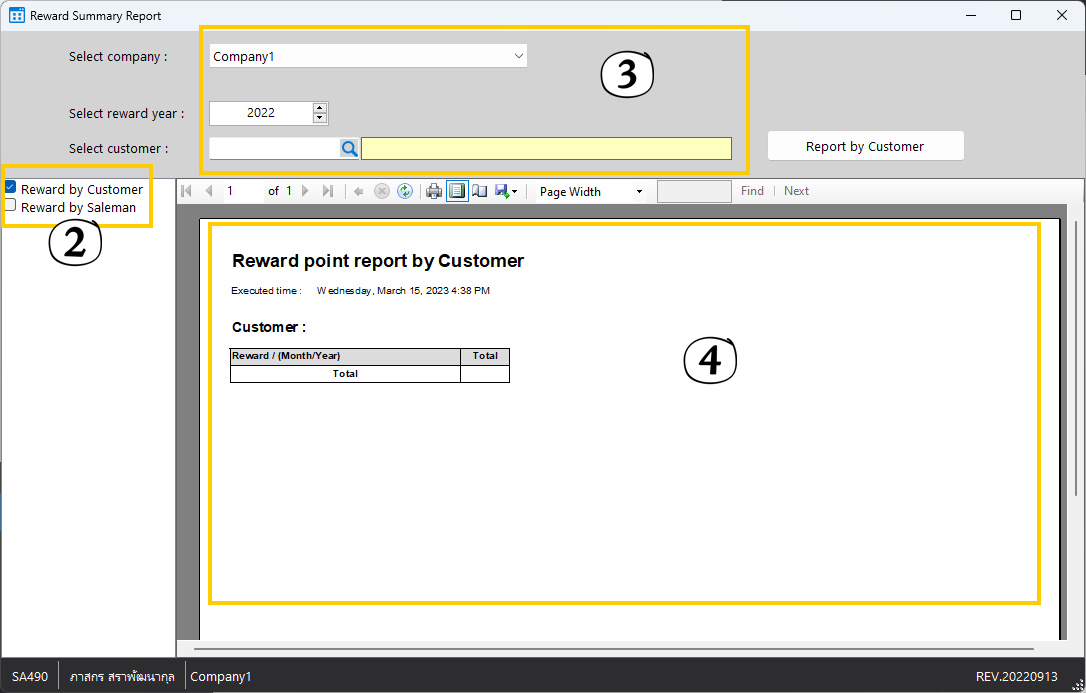This screenshot has width=1086, height=693.
Task: Expand the Page Width zoom dropdown
Action: pos(639,192)
